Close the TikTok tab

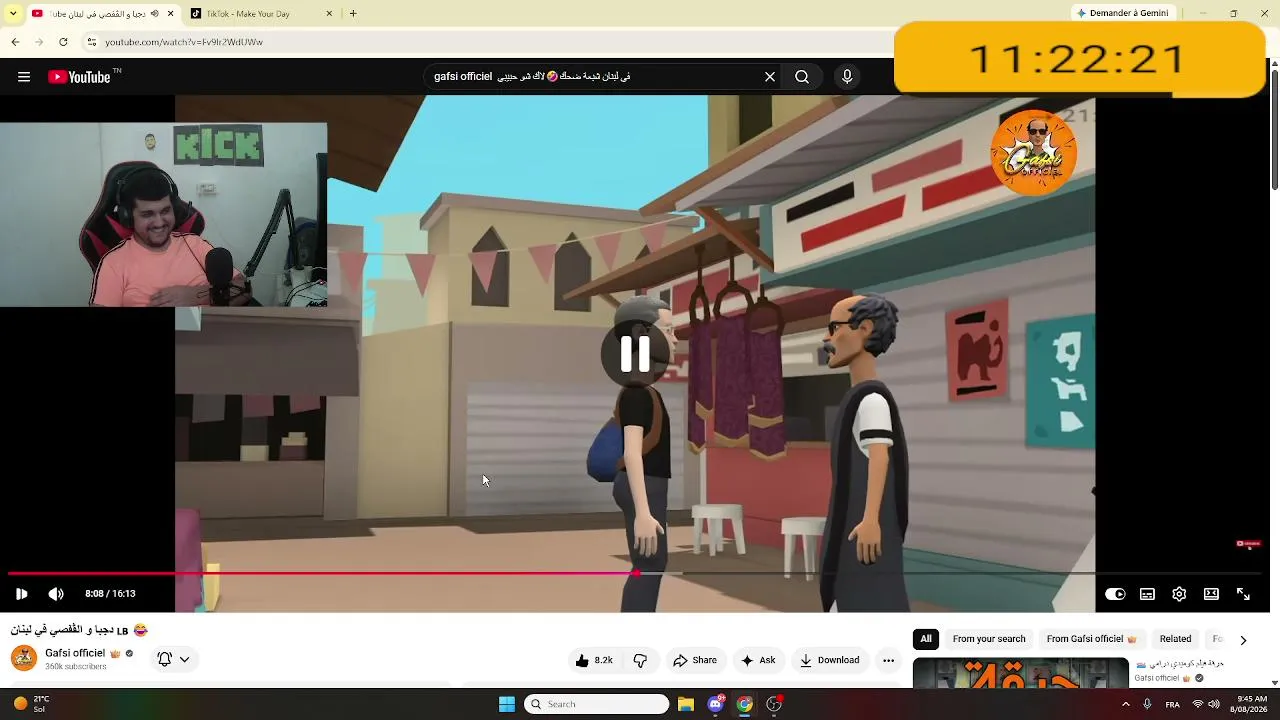330,14
